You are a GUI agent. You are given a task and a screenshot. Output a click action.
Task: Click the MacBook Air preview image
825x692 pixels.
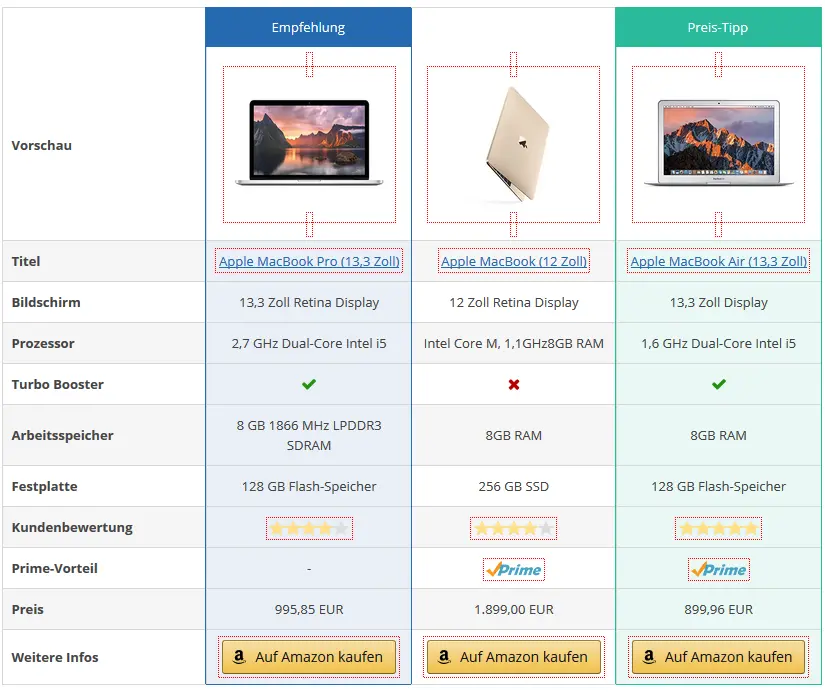point(718,144)
